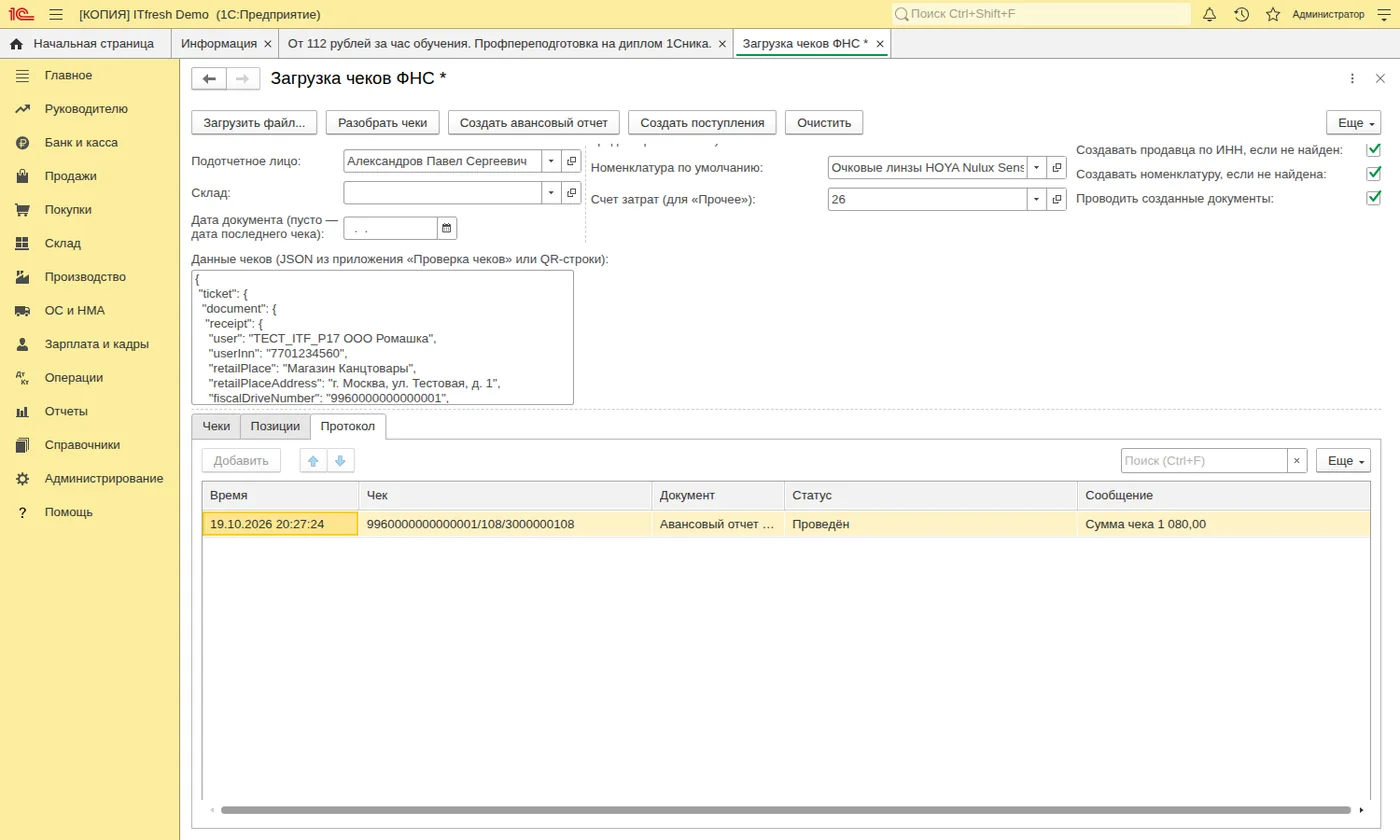Open the three-dot form options menu
This screenshot has height=840, width=1400.
(x=1352, y=79)
